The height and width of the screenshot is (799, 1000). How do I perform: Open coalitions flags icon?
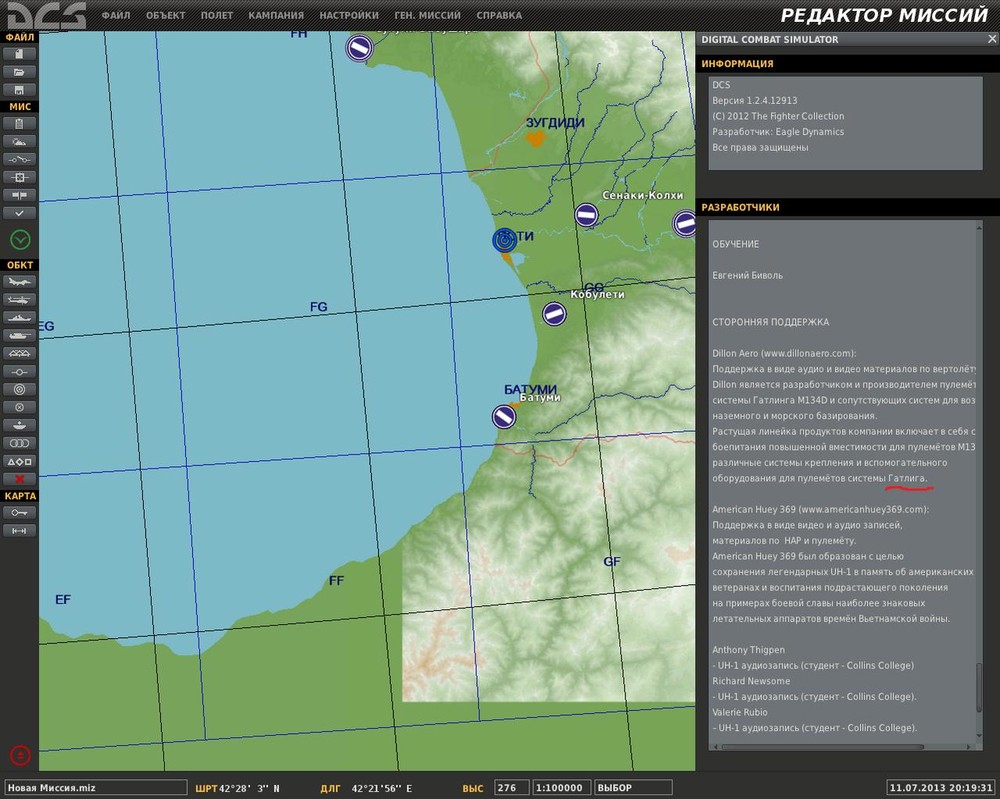click(x=19, y=195)
